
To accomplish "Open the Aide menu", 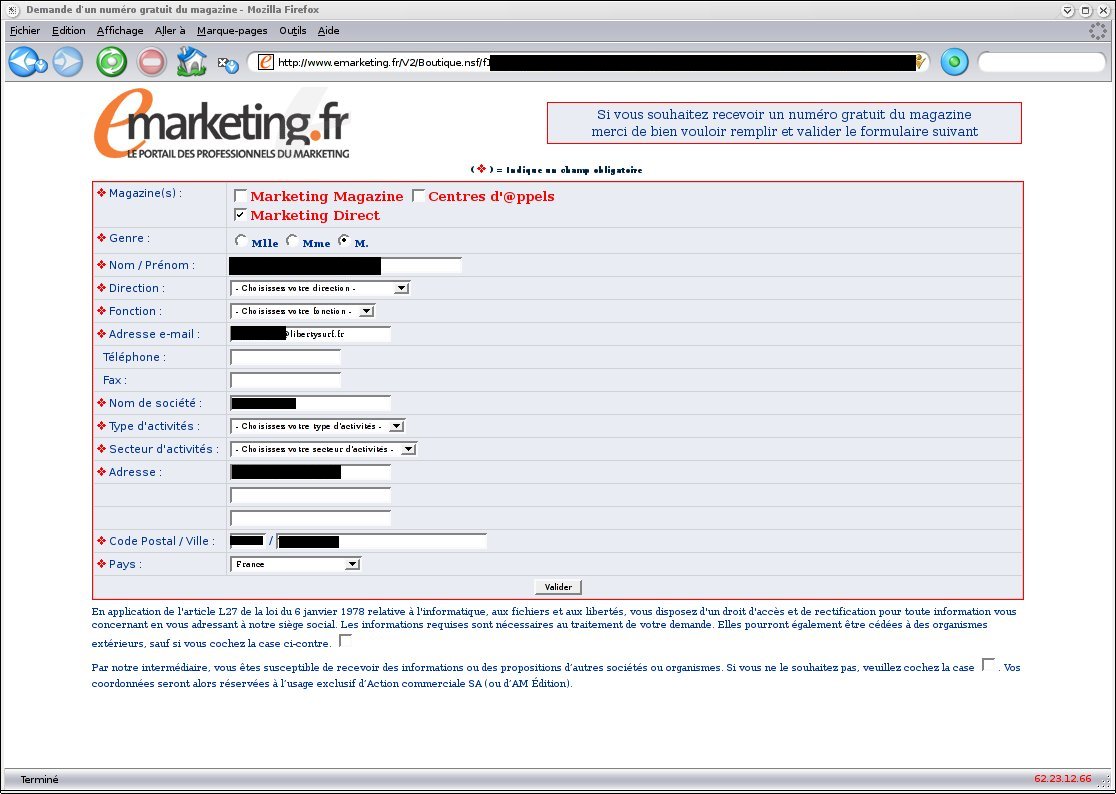I will (328, 31).
